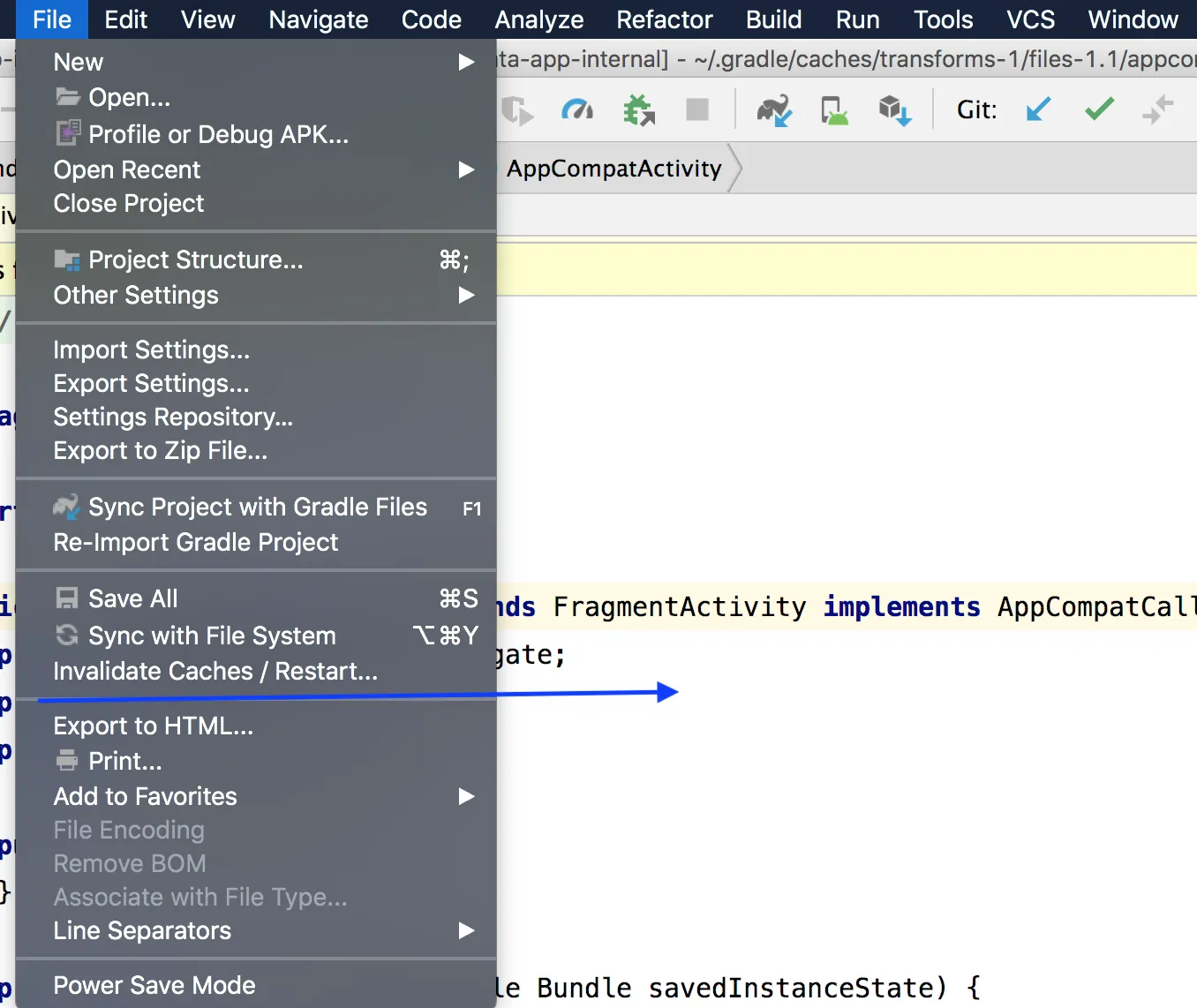Click the Profile app speedometer icon
This screenshot has width=1197, height=1008.
click(x=577, y=109)
